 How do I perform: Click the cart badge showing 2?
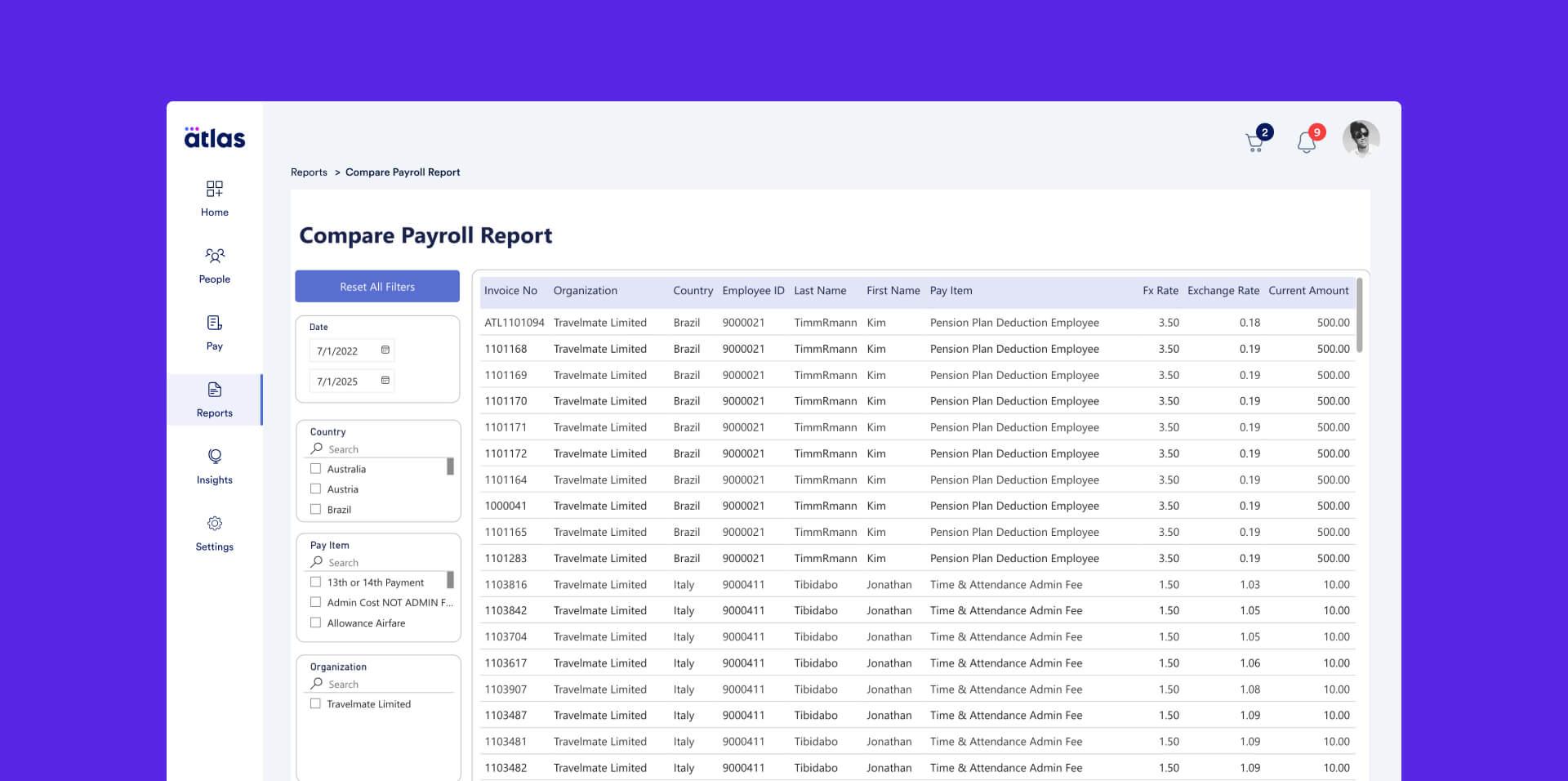[1264, 132]
